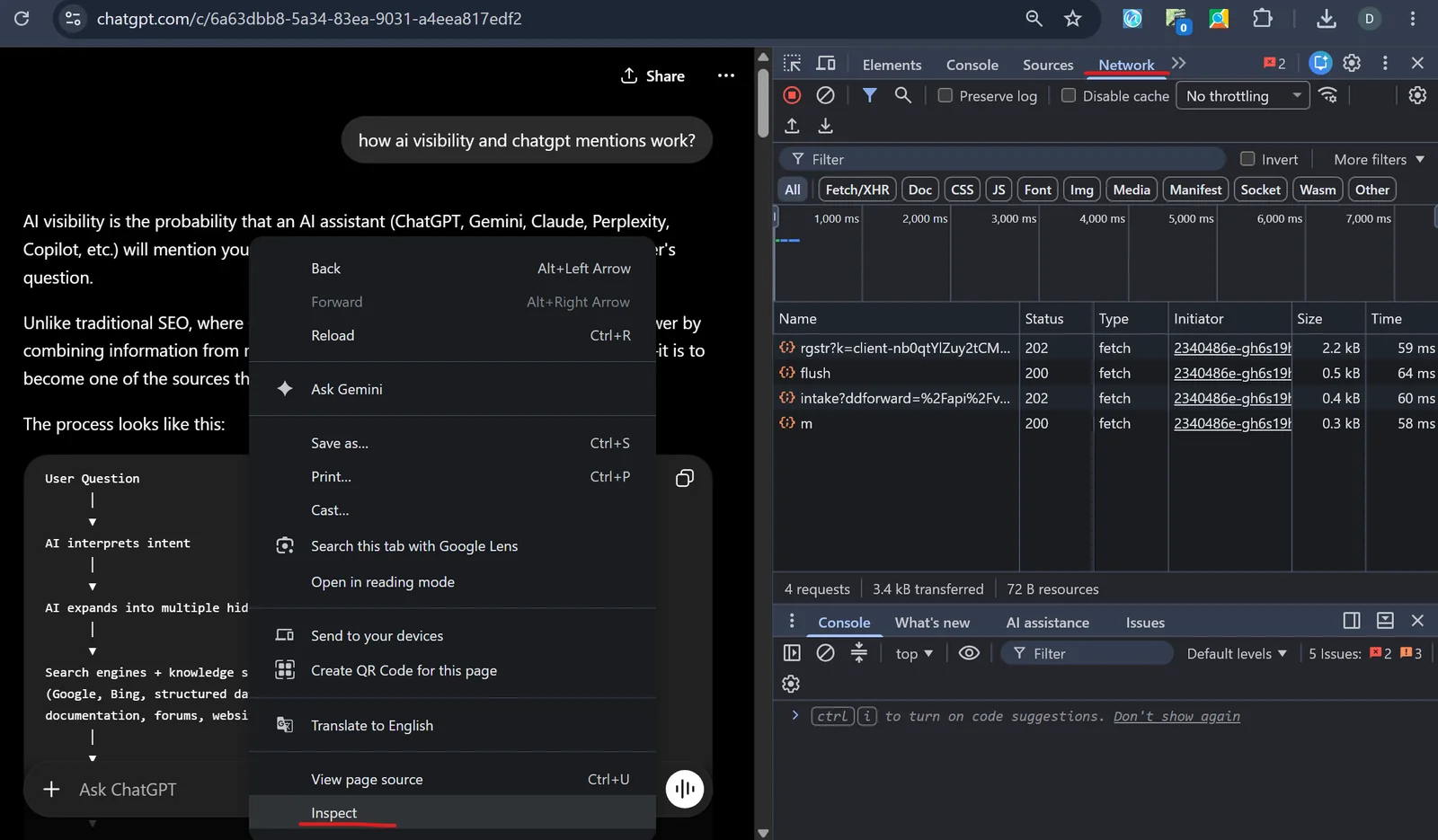The width and height of the screenshot is (1438, 840).
Task: Open Chrome downloads icon
Action: coord(1327,18)
